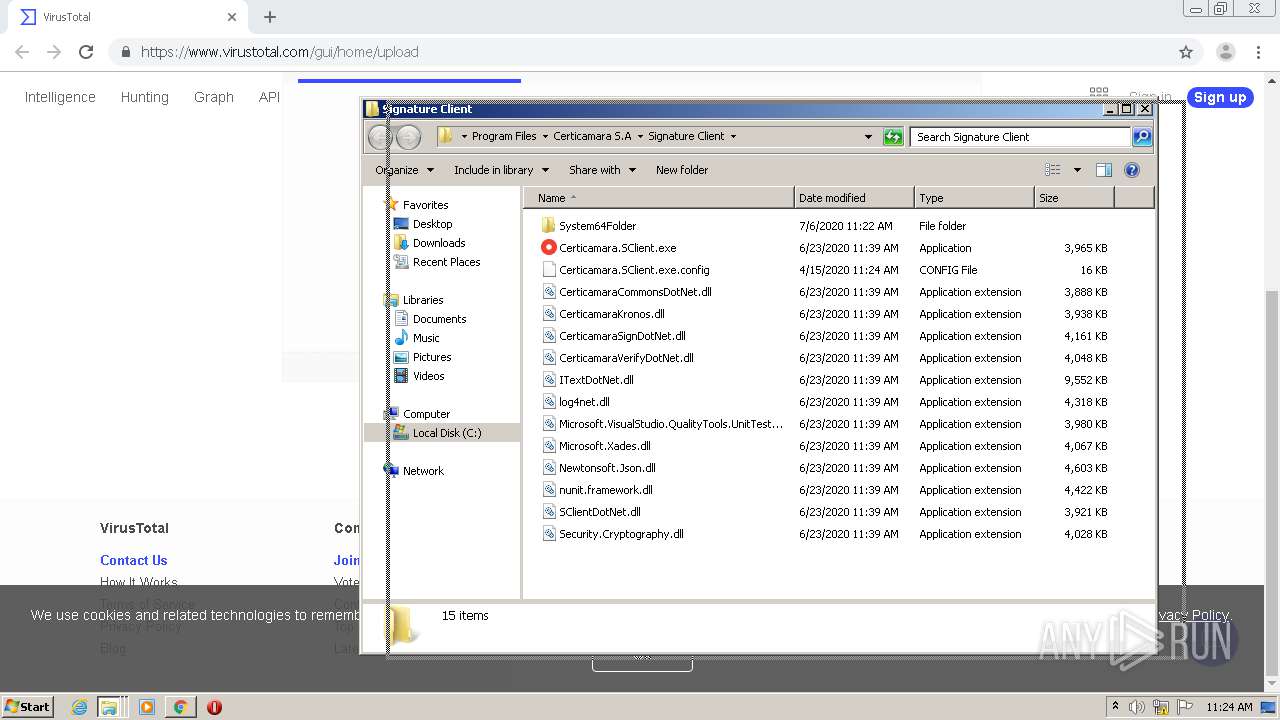
Task: Click the red Opera taskbar icon
Action: 214,707
